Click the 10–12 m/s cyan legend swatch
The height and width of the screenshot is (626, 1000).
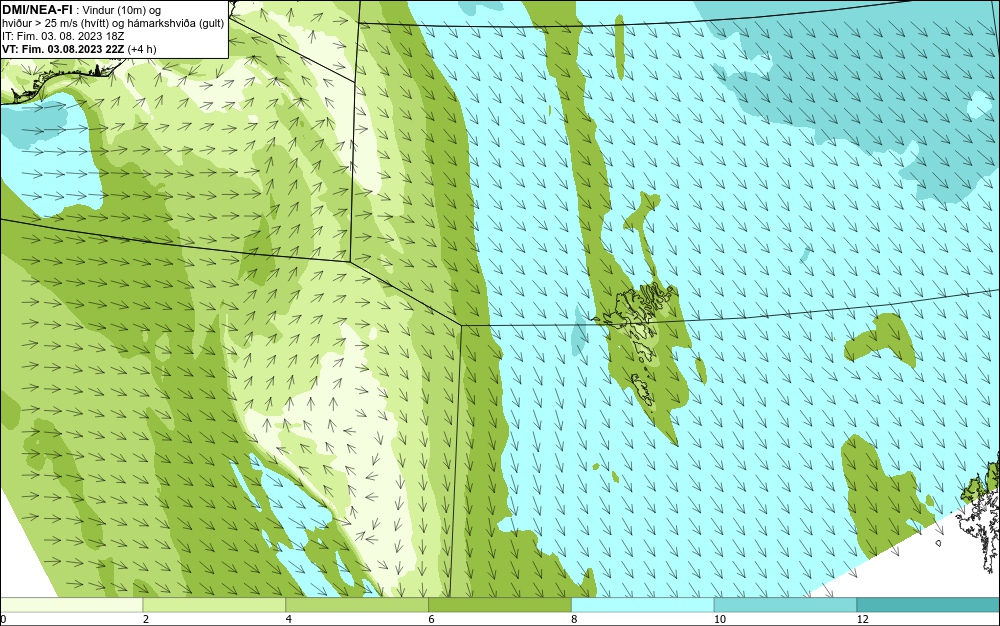pyautogui.click(x=786, y=605)
